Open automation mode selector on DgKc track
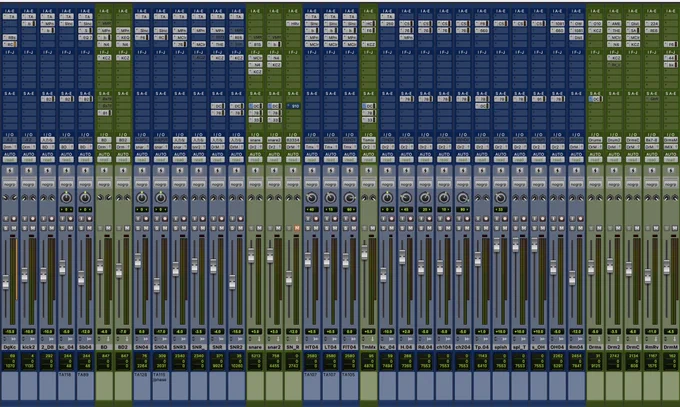This screenshot has height=407, width=680. (x=10, y=160)
